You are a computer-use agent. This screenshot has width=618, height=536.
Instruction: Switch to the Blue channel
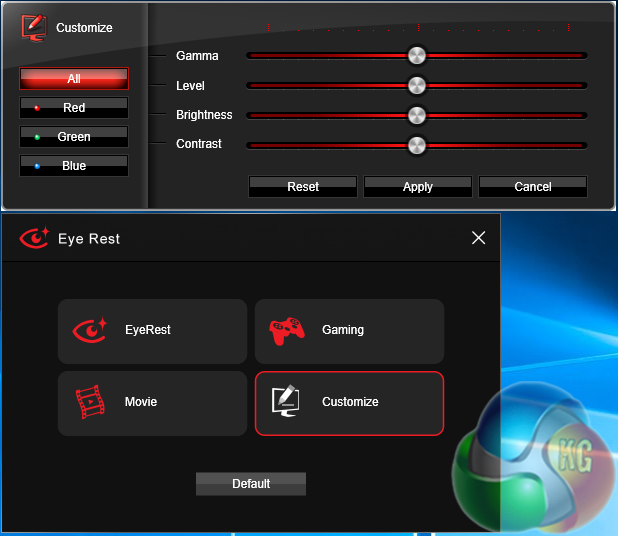point(74,166)
